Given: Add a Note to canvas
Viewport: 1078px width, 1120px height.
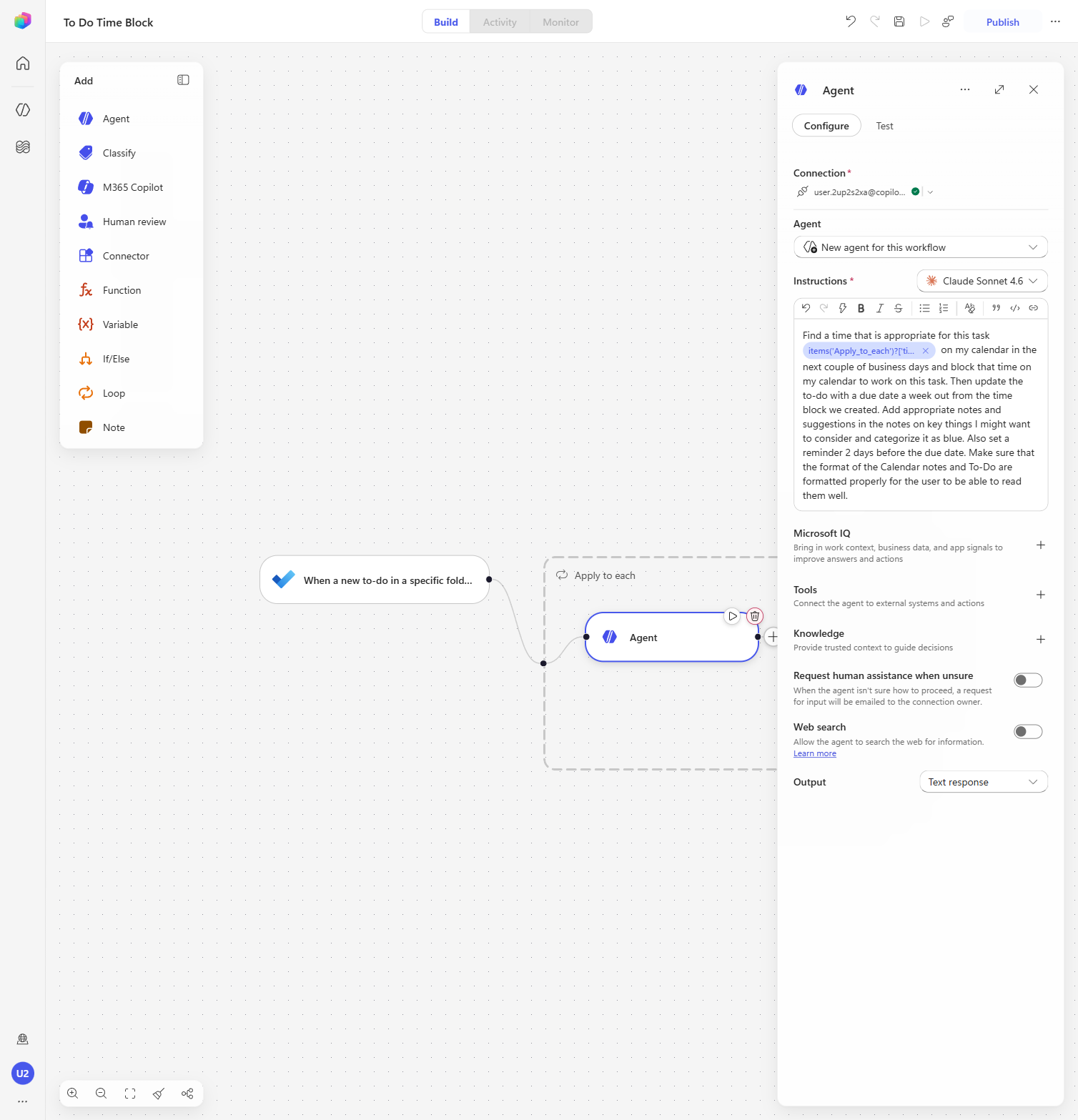Looking at the screenshot, I should tap(132, 427).
